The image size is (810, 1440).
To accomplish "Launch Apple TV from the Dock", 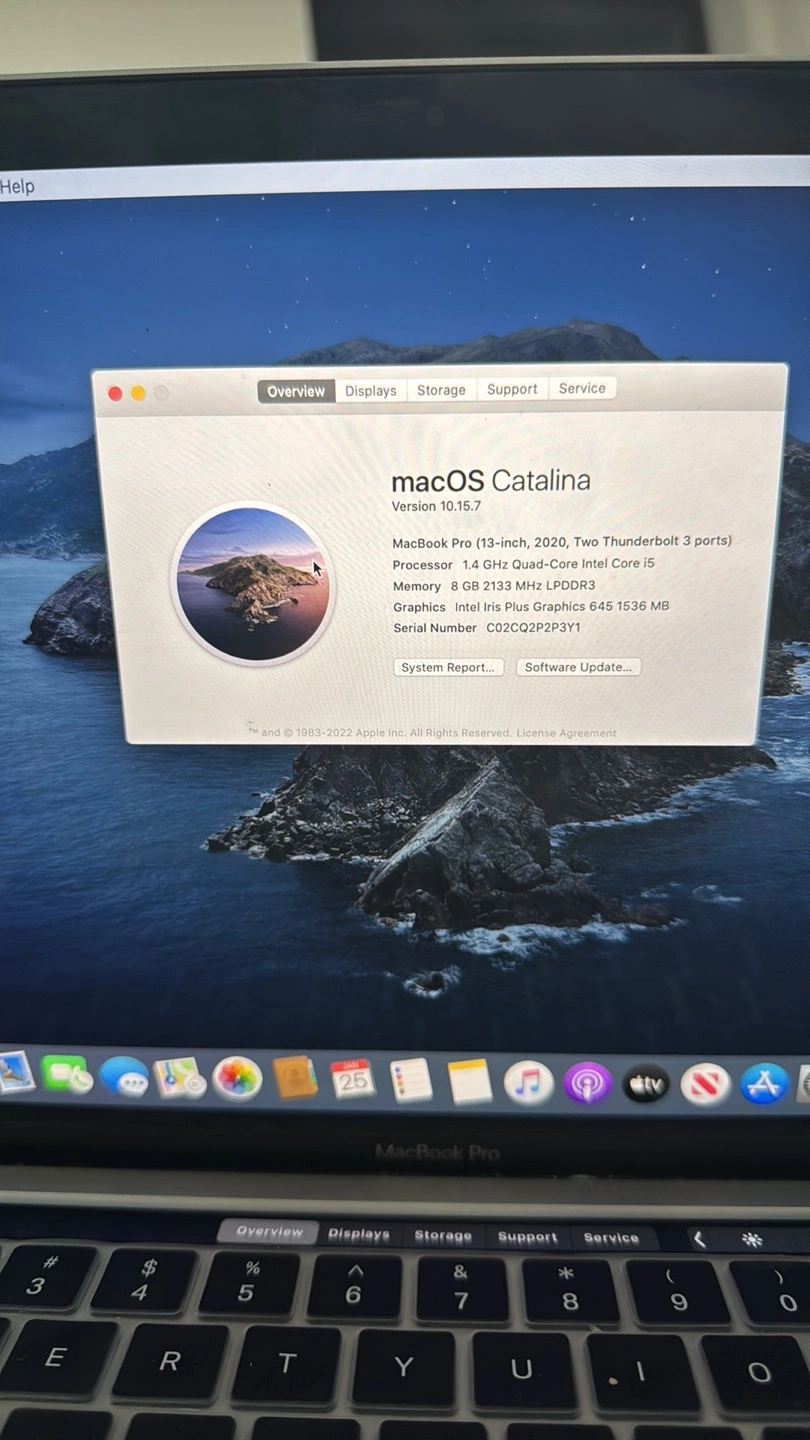I will point(646,1084).
